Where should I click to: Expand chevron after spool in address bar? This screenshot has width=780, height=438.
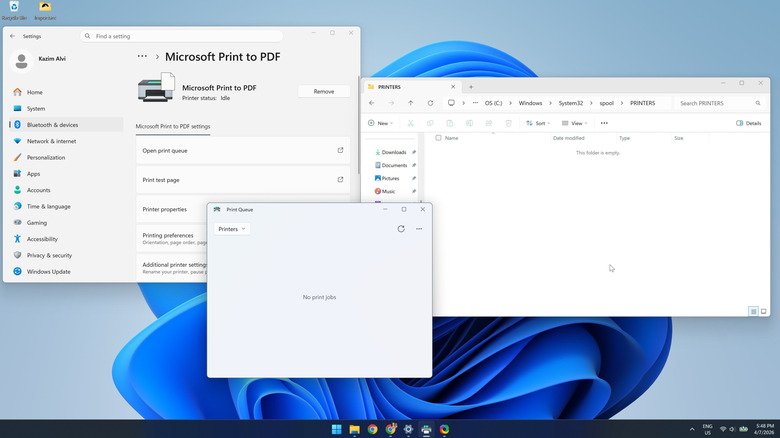[622, 103]
